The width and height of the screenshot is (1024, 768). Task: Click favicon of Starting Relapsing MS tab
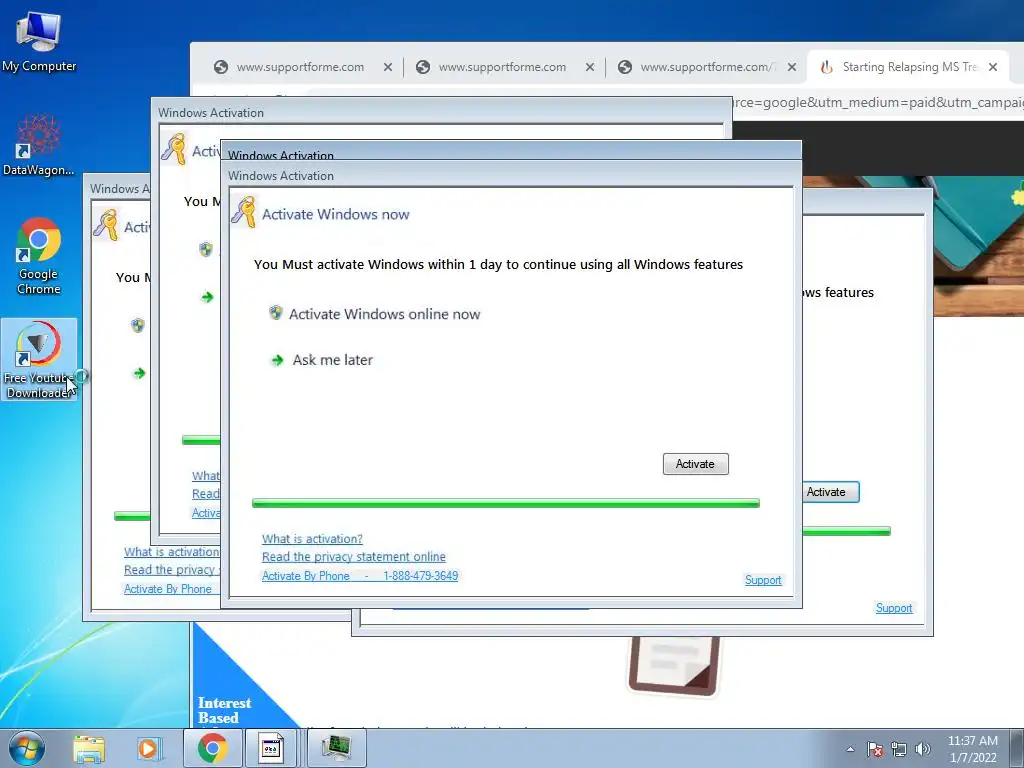pos(826,67)
